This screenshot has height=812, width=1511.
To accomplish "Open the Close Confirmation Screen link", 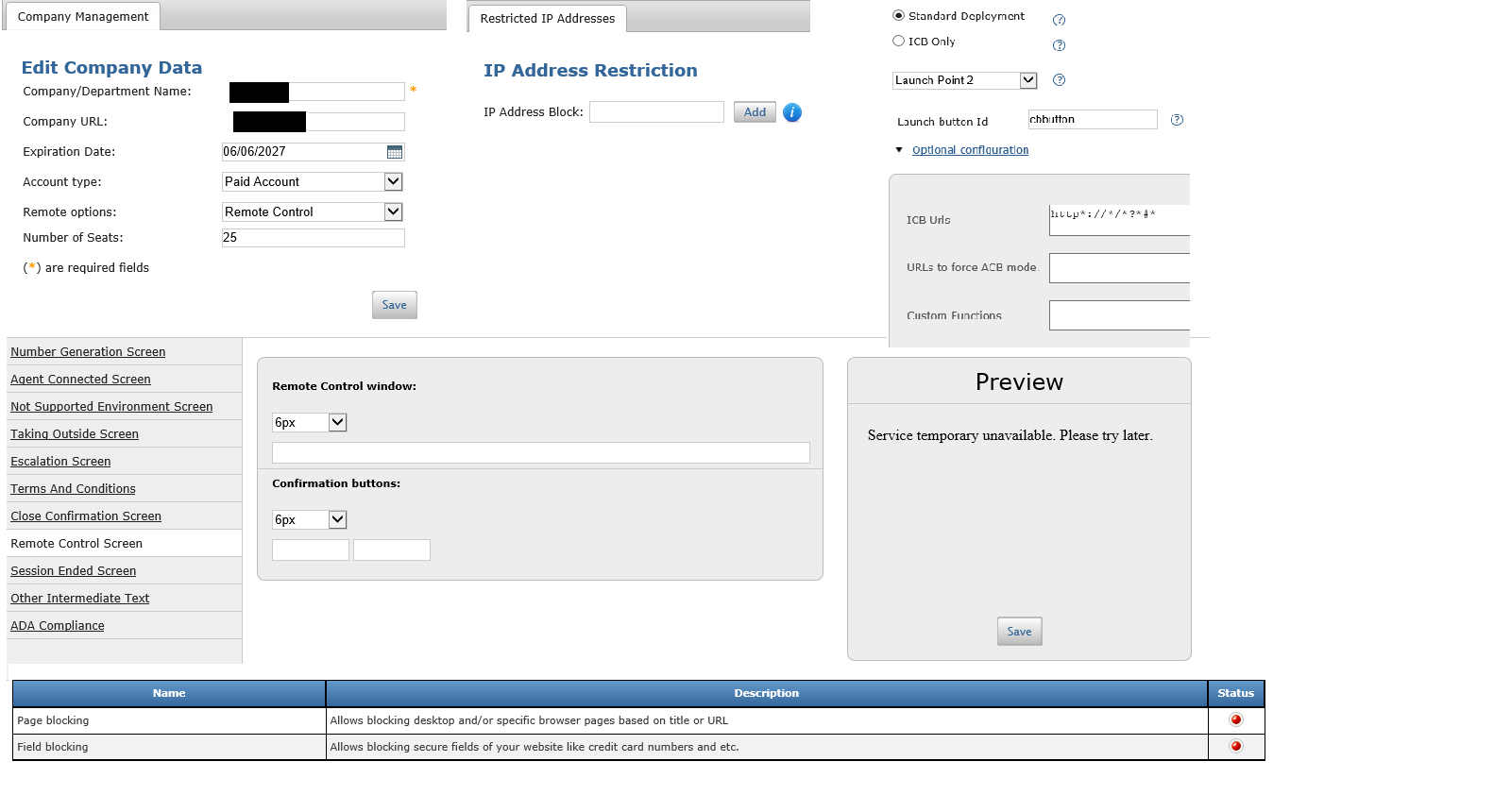I will click(86, 516).
